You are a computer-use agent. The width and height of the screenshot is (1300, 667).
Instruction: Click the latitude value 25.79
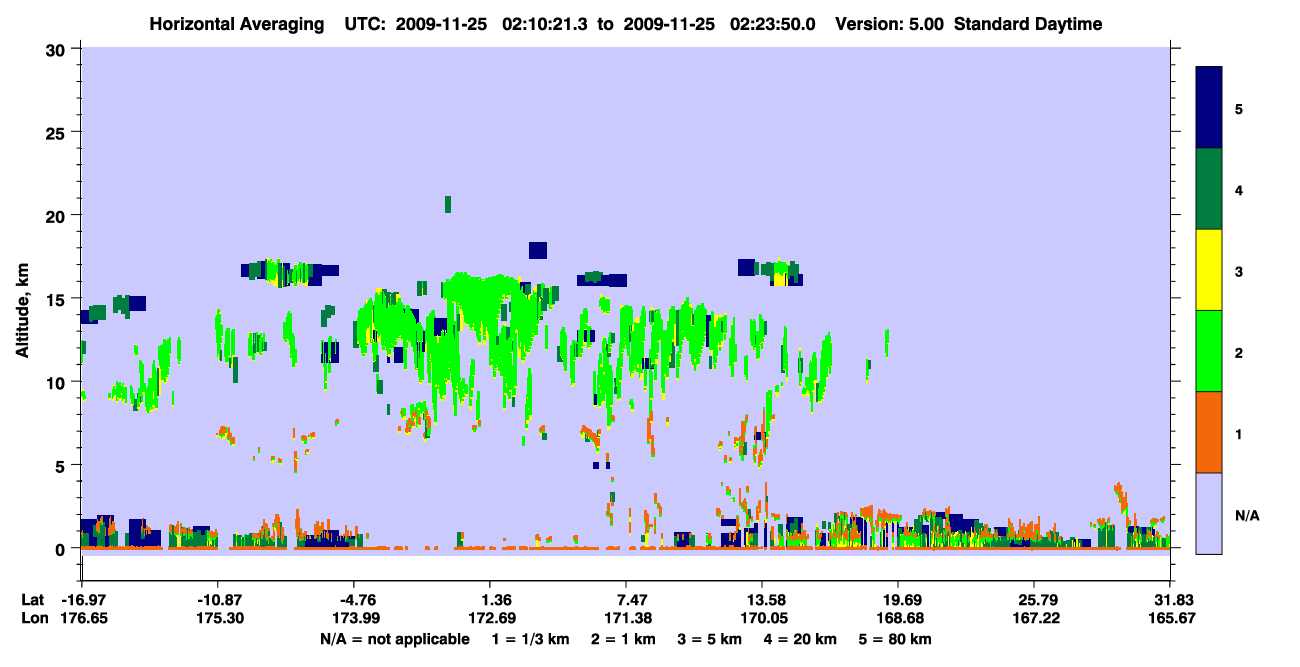point(1034,600)
